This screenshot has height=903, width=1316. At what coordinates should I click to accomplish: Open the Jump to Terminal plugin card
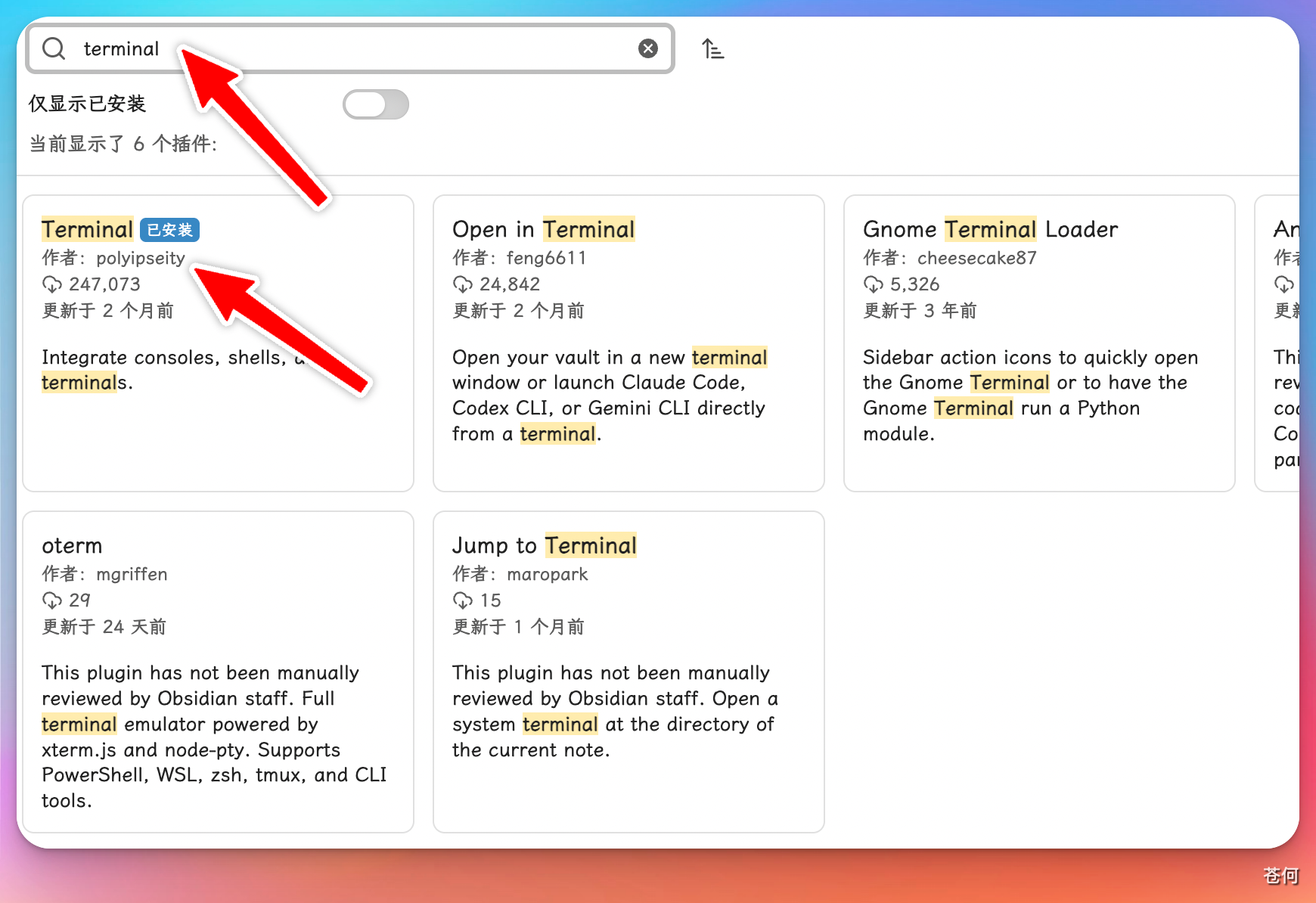click(x=629, y=672)
